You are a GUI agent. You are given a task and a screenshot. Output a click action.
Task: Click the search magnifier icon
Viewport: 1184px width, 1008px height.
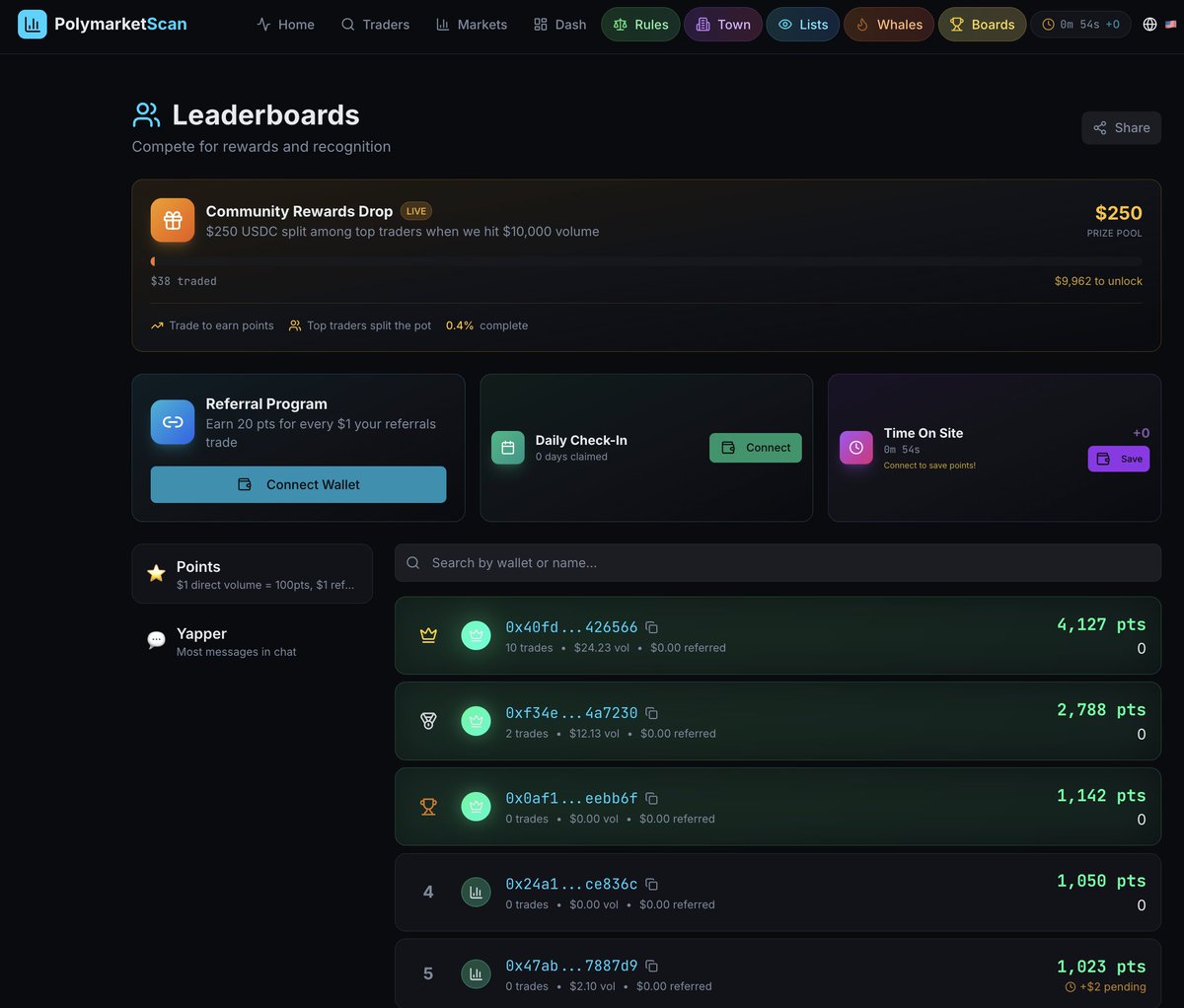413,563
